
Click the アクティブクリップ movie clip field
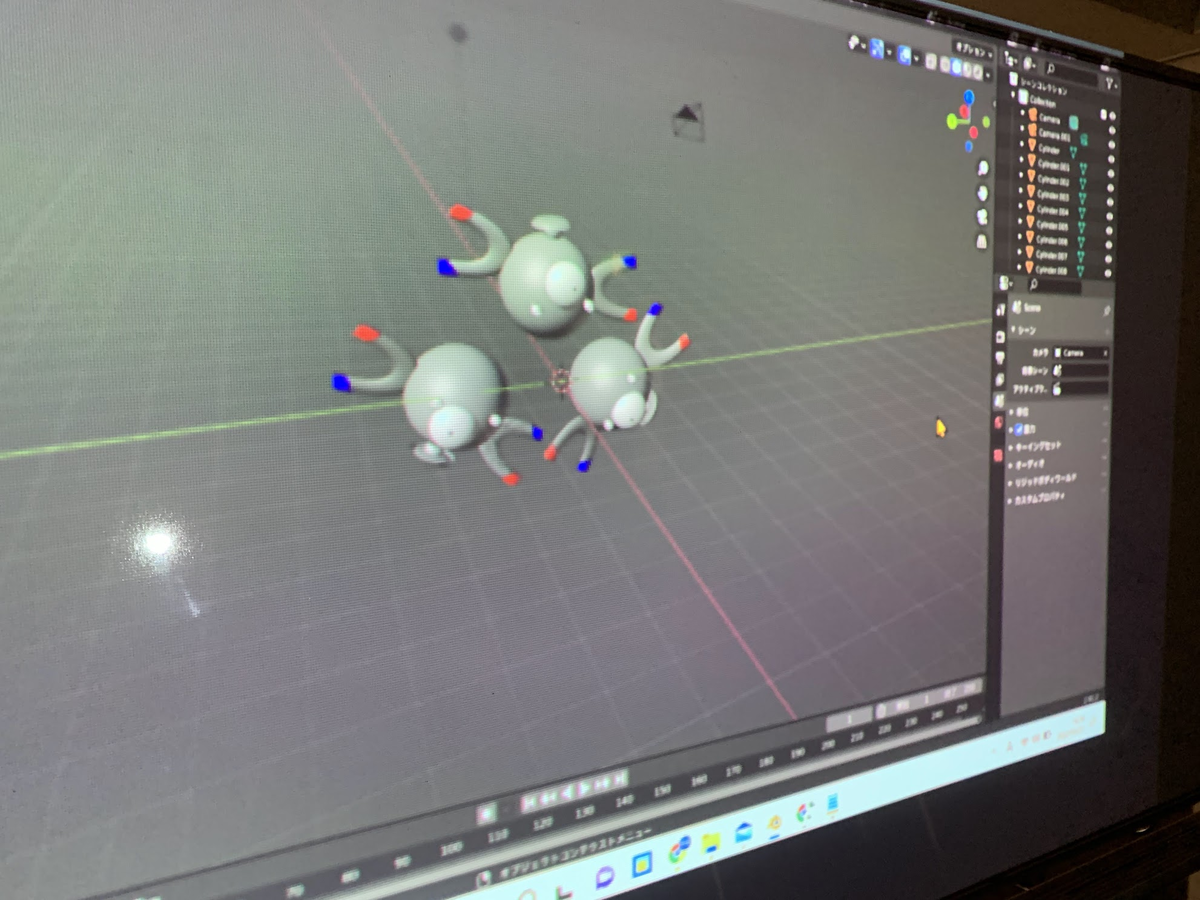pos(1081,389)
